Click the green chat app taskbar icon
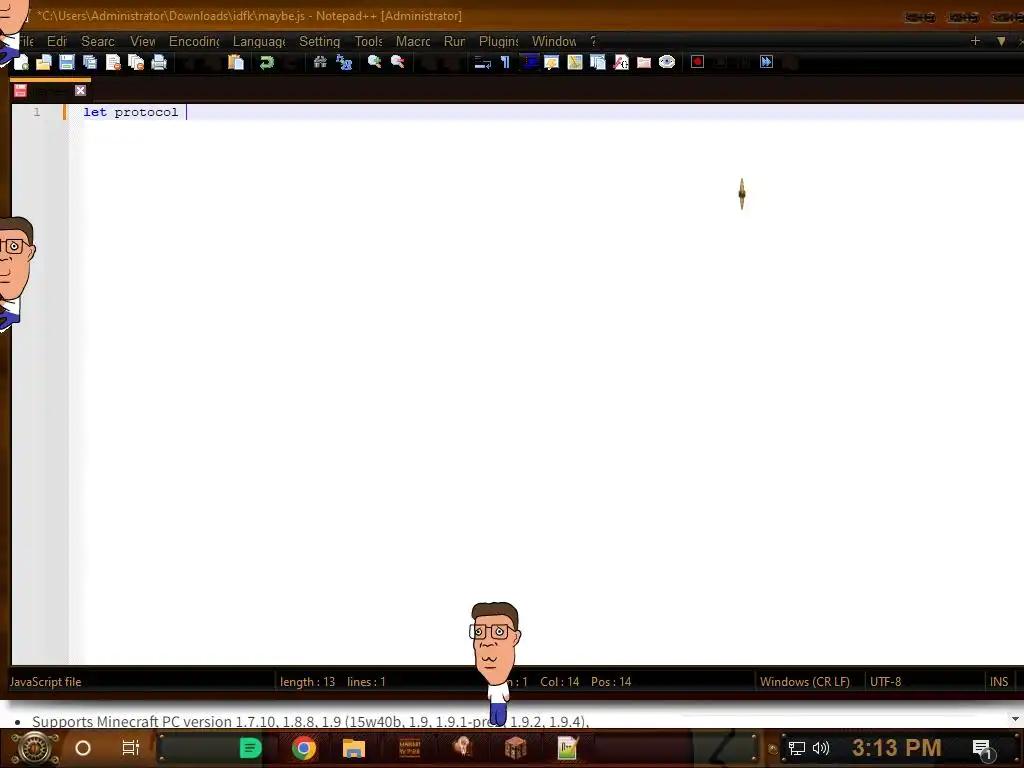Screen dimensions: 1024x768 [250, 748]
